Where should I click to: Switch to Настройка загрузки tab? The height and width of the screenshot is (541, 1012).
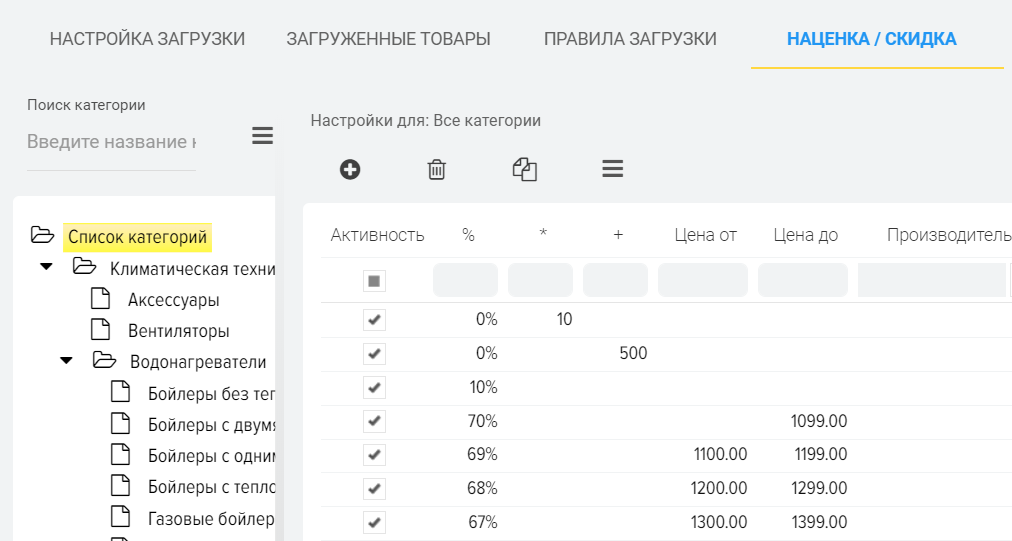(x=147, y=40)
